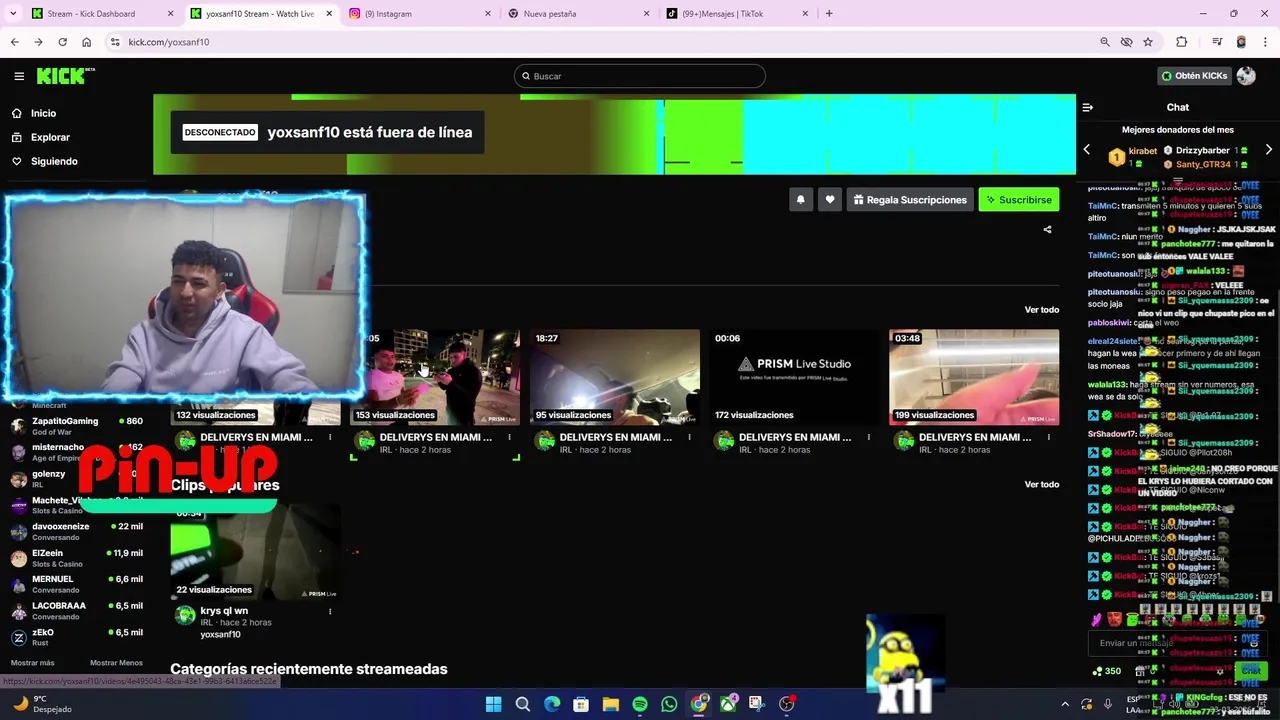1280x720 pixels.
Task: Click Mostrar más in sidebar
Action: (32, 663)
